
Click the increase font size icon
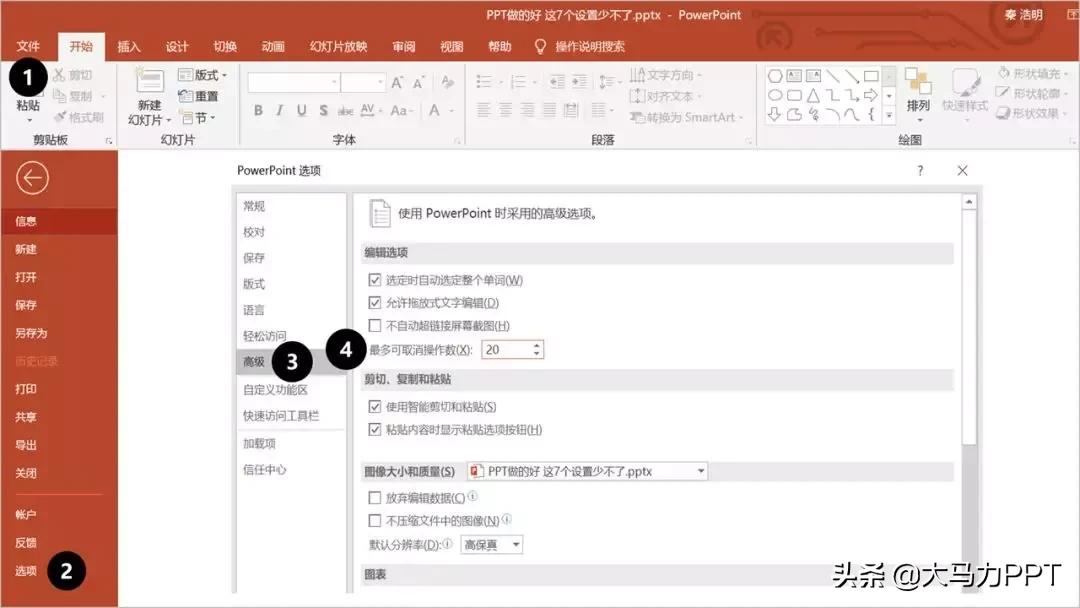pyautogui.click(x=397, y=83)
